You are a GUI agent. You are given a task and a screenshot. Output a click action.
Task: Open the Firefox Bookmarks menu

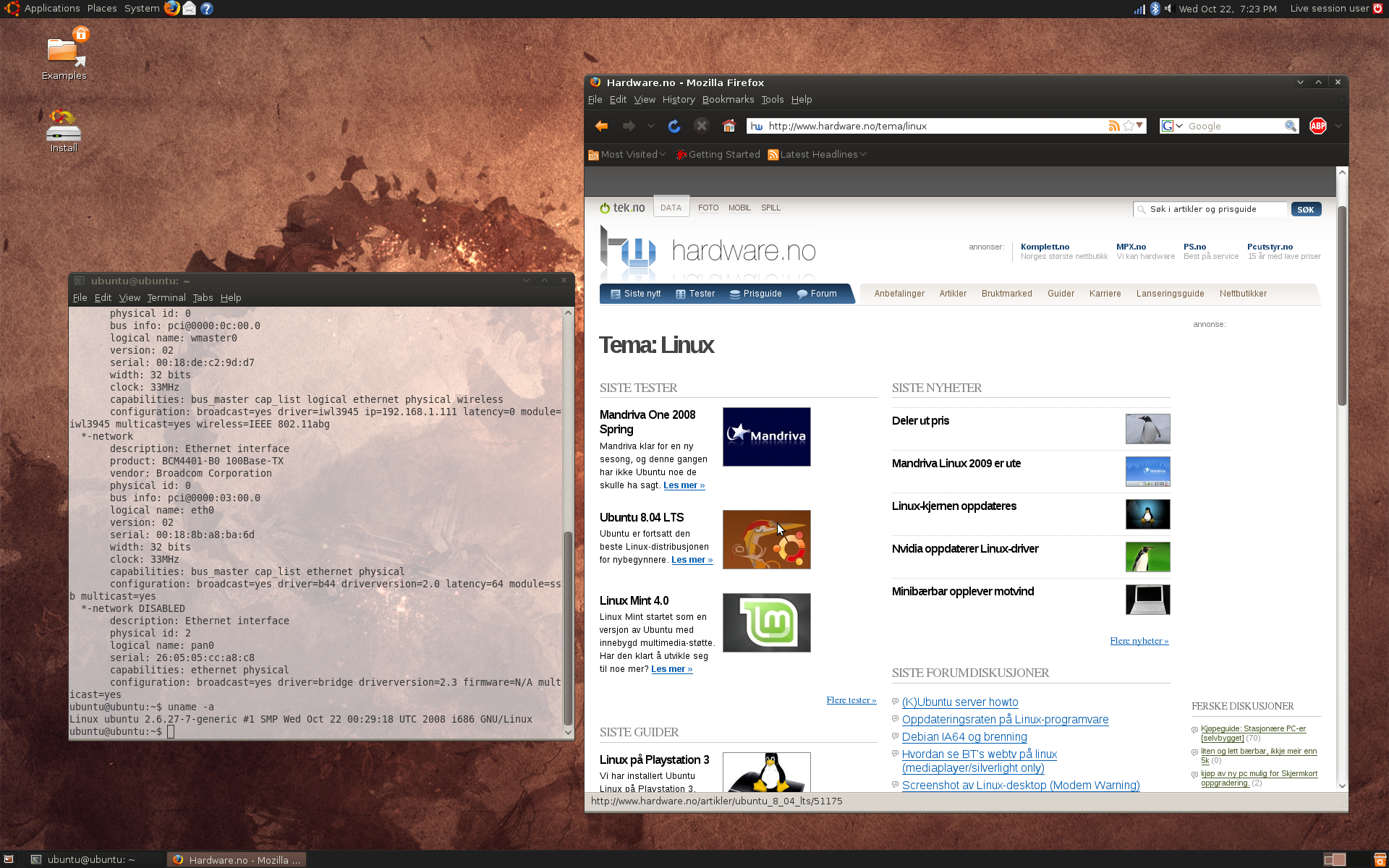coord(728,100)
